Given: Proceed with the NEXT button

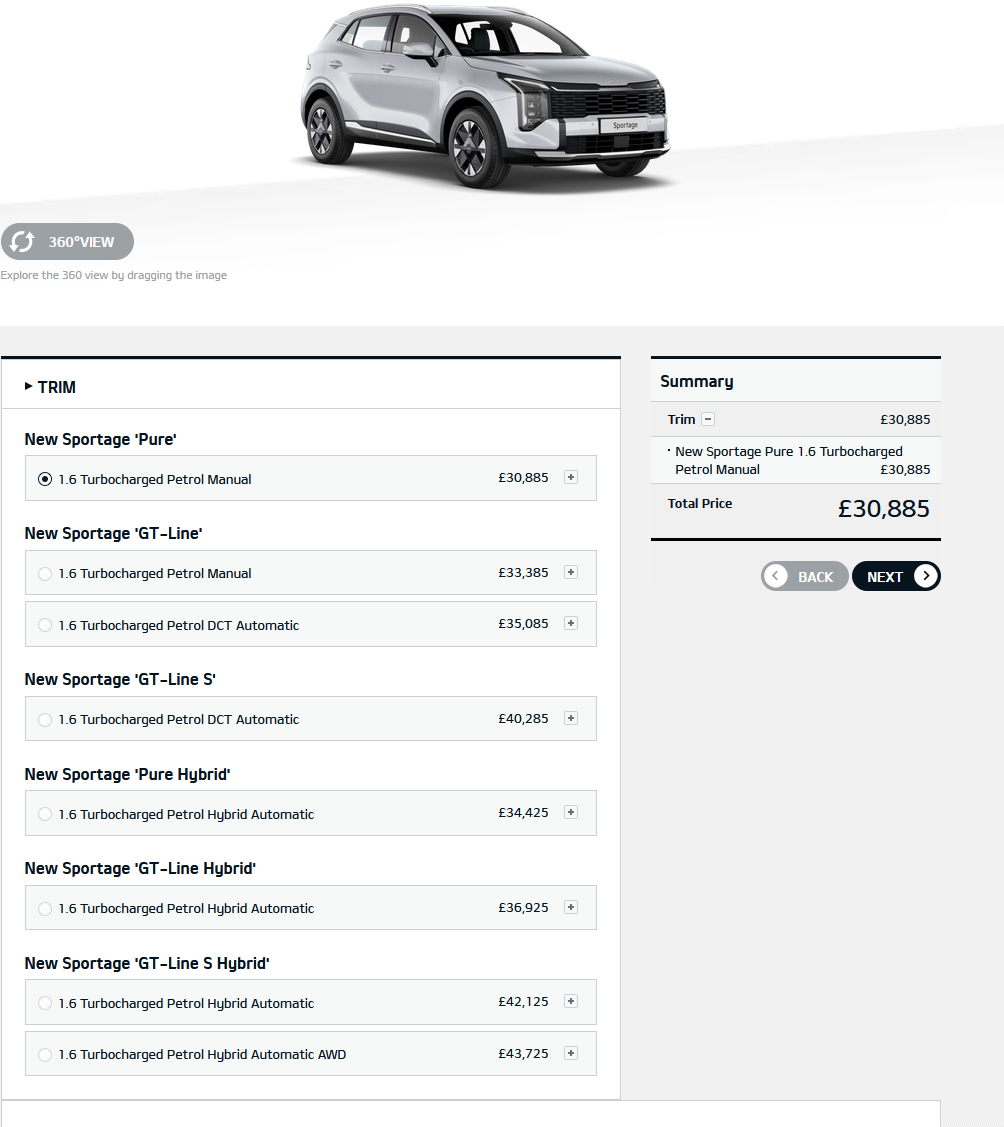Looking at the screenshot, I should 896,576.
